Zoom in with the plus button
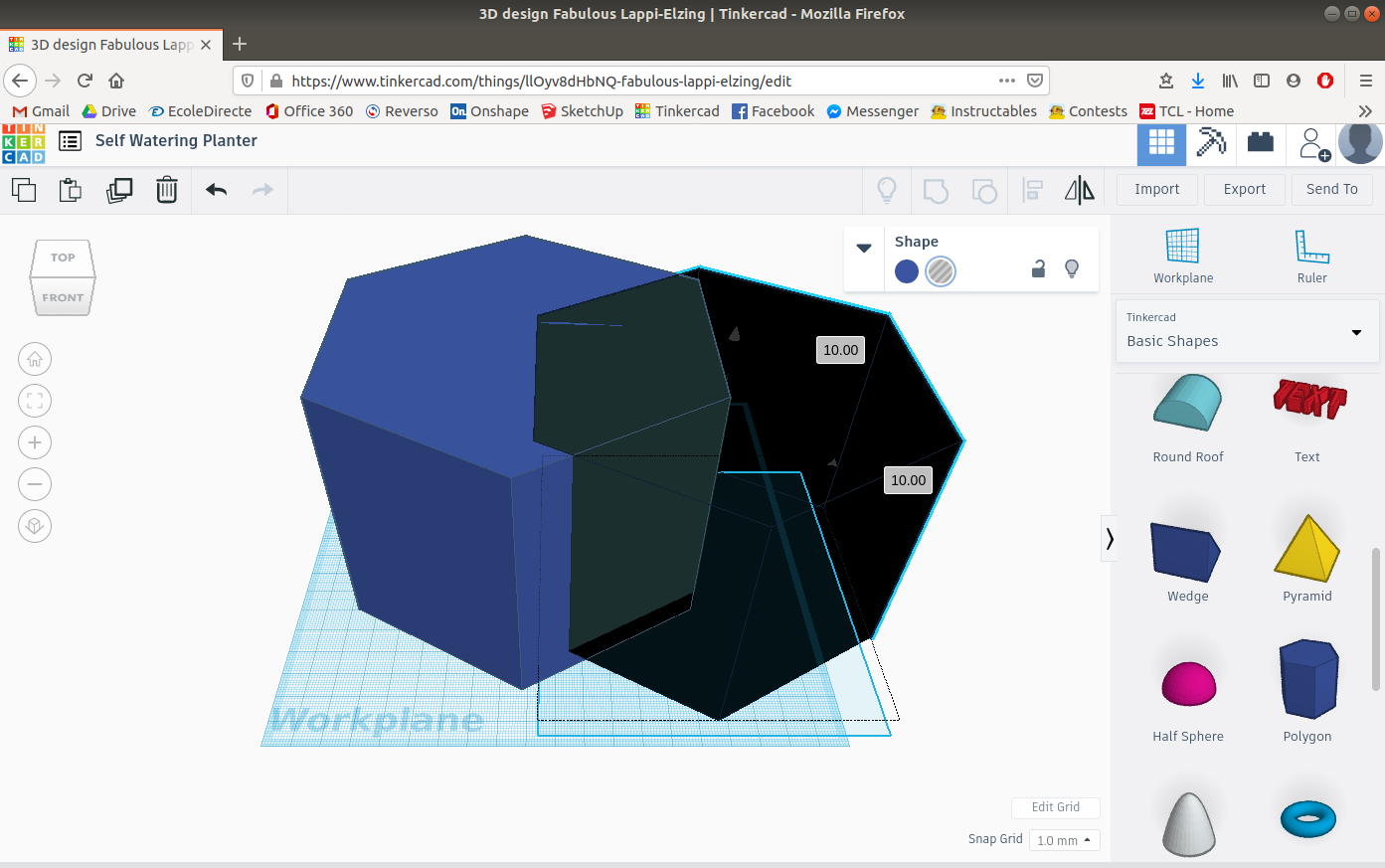The image size is (1385, 868). [x=35, y=442]
